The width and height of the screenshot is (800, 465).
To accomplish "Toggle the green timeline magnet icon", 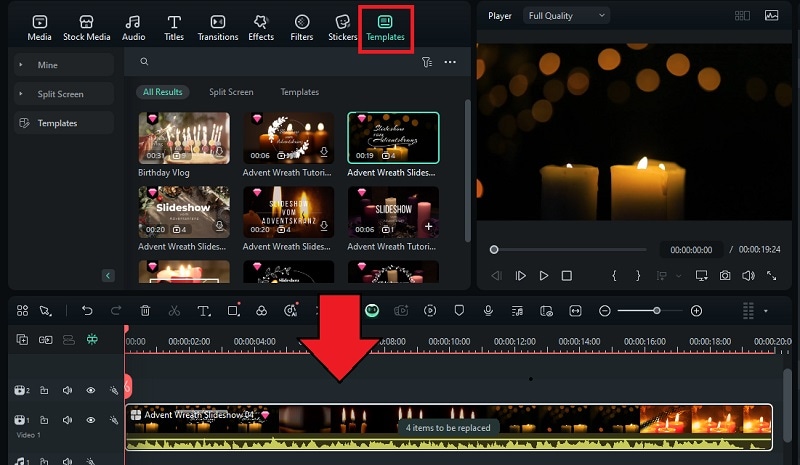I will coord(92,339).
